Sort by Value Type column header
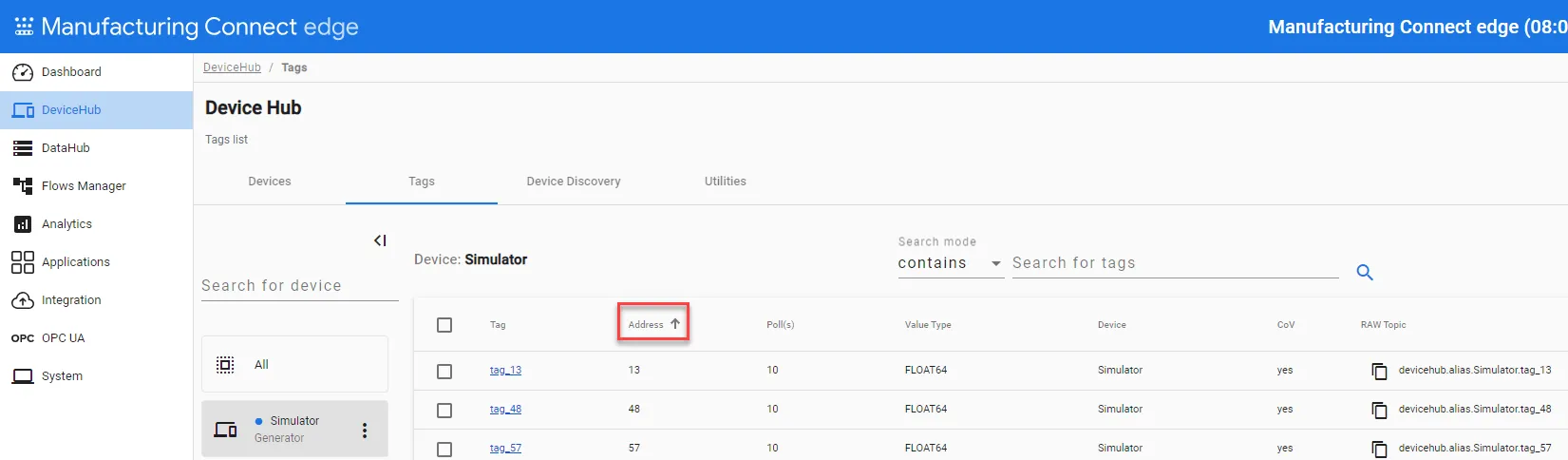Image resolution: width=1568 pixels, height=460 pixels. pos(928,325)
